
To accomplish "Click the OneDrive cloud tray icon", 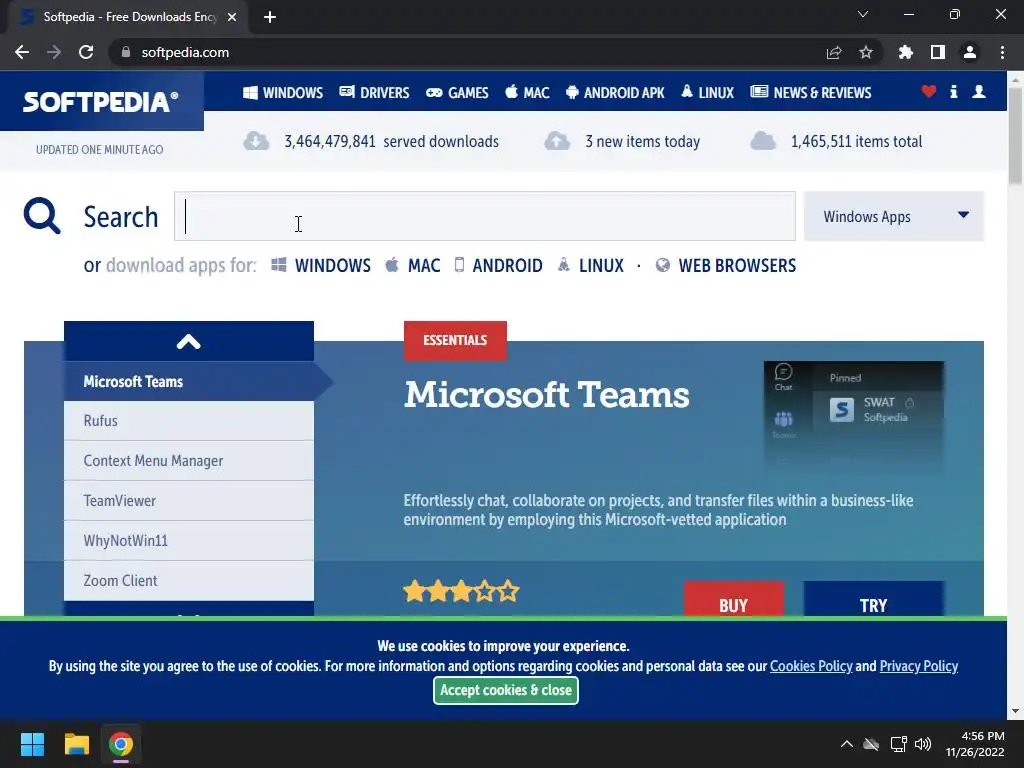I will (871, 744).
